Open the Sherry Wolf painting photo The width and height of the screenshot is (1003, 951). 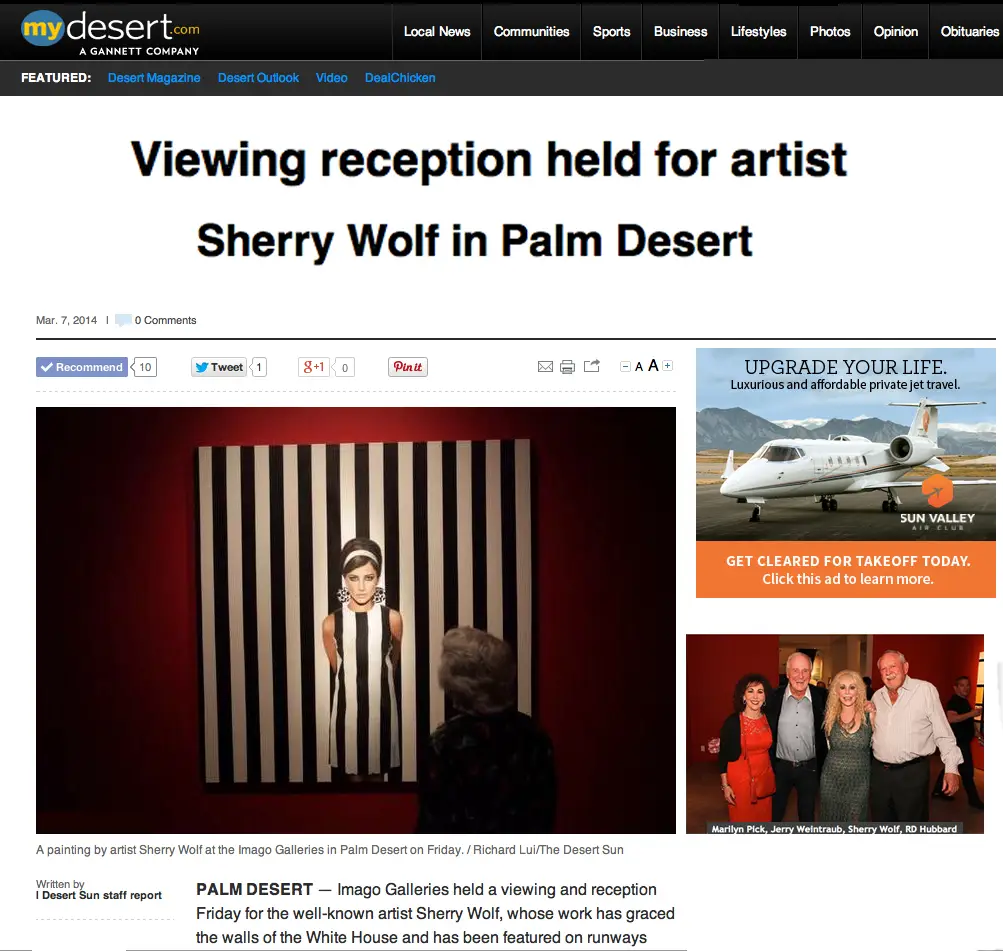click(x=356, y=620)
